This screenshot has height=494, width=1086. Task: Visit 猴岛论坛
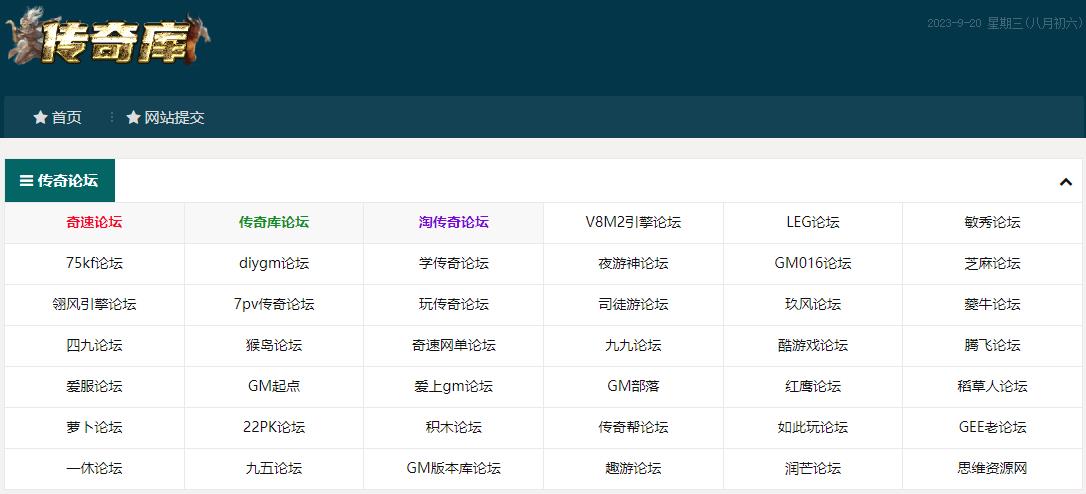pos(274,345)
